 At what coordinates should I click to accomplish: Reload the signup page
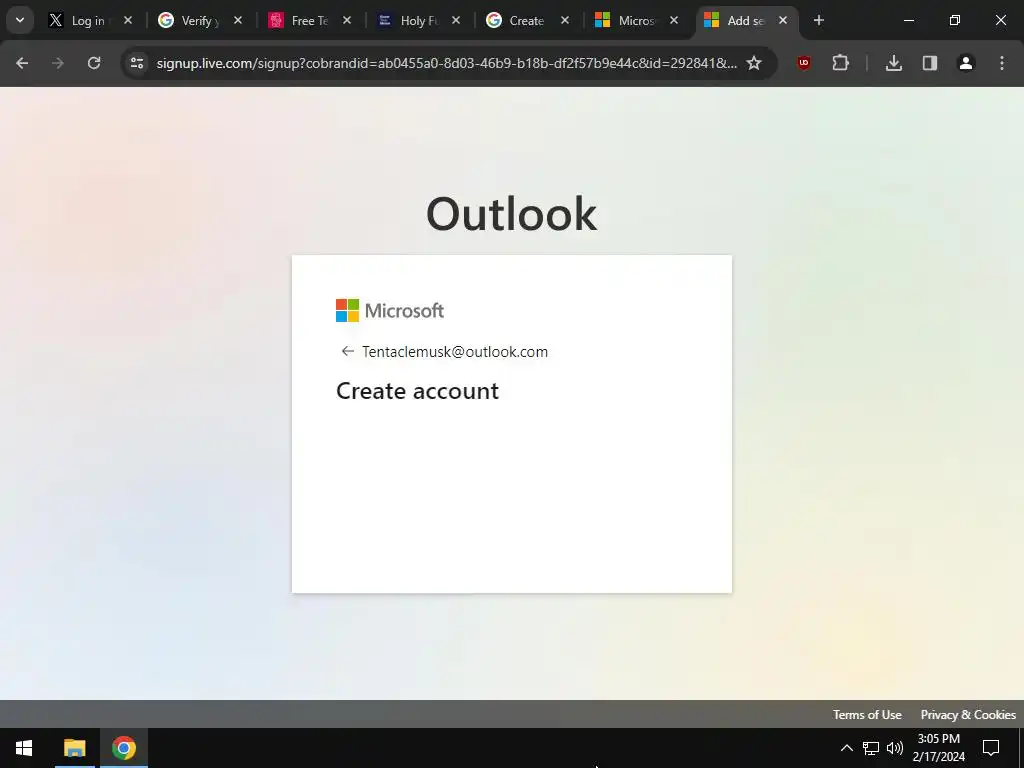click(94, 63)
